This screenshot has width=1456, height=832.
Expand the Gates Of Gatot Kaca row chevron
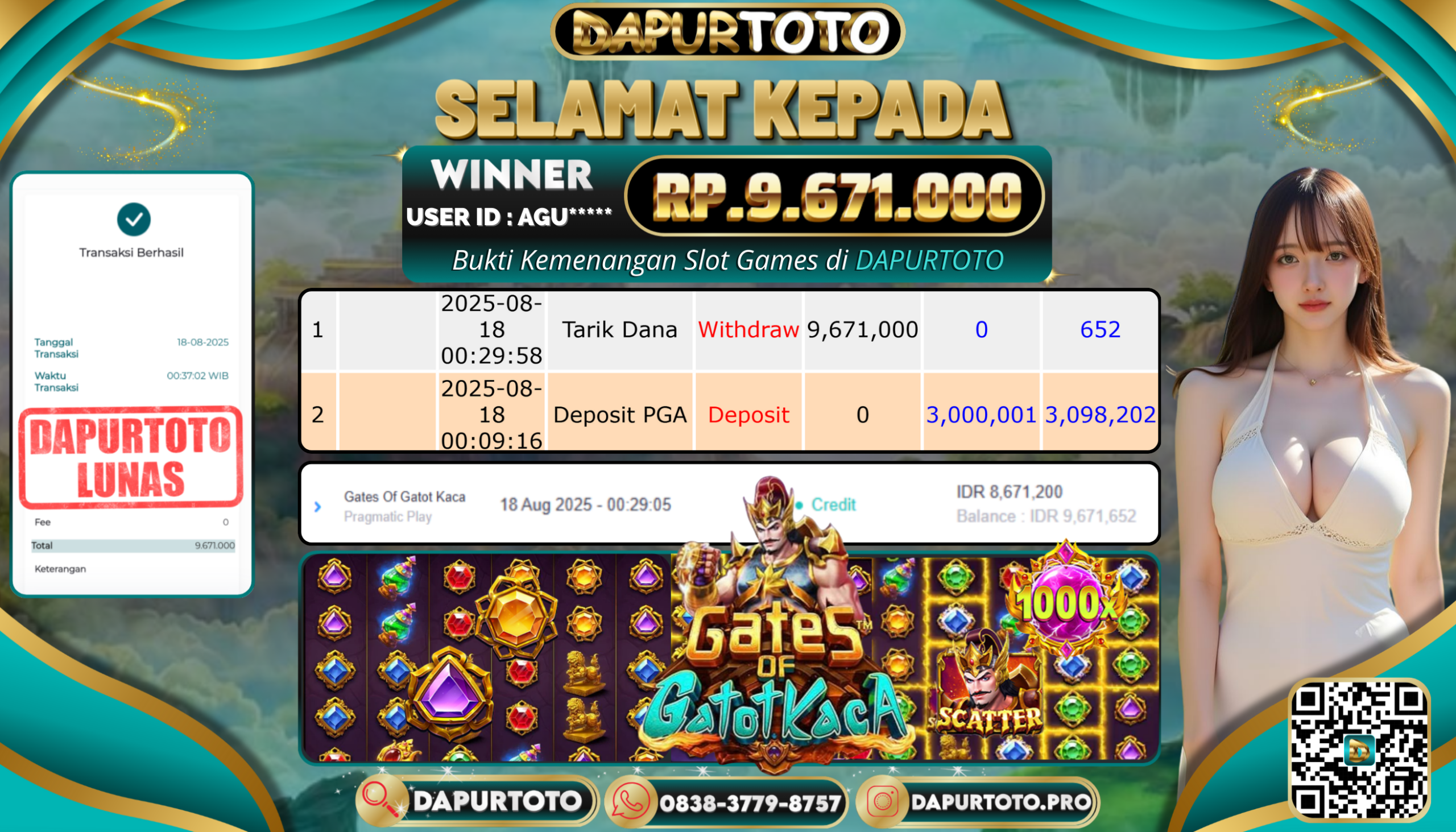318,506
